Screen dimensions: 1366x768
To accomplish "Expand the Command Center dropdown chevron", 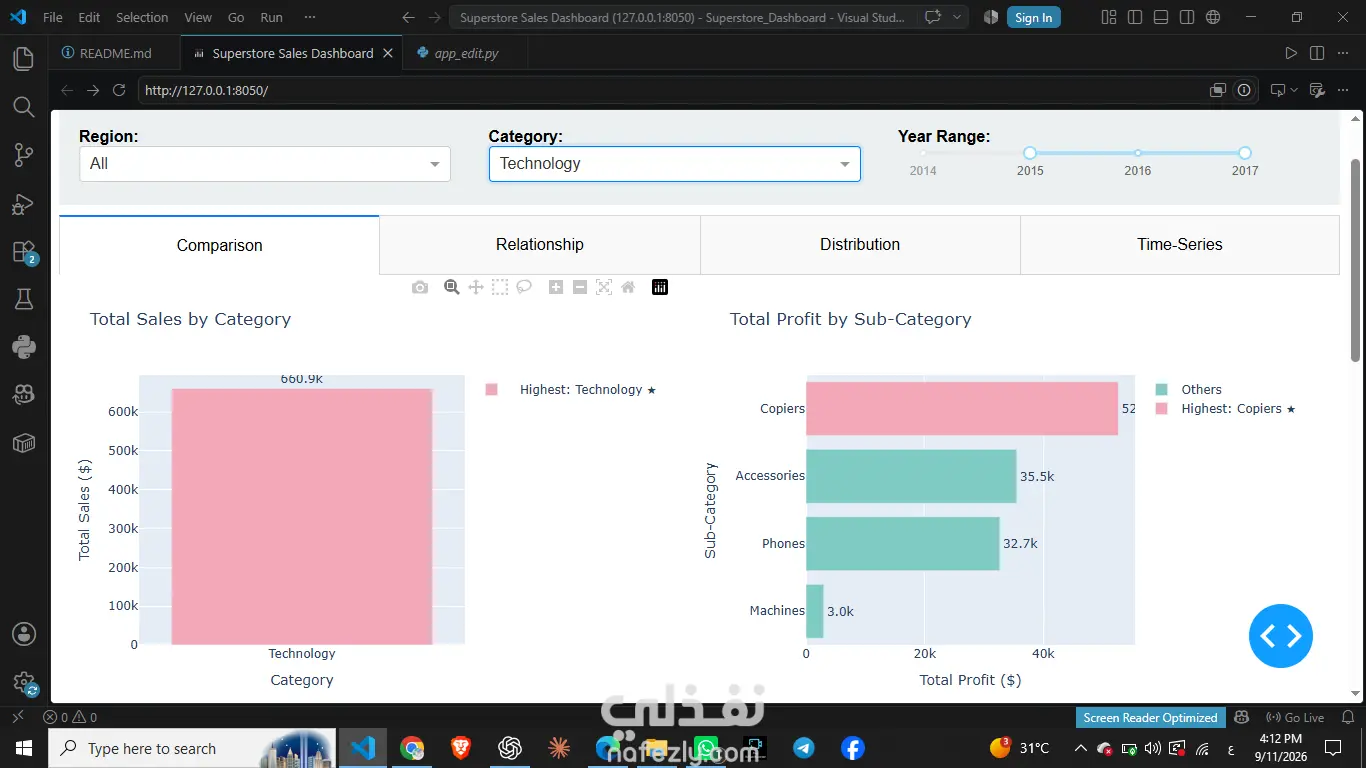I will tap(958, 17).
